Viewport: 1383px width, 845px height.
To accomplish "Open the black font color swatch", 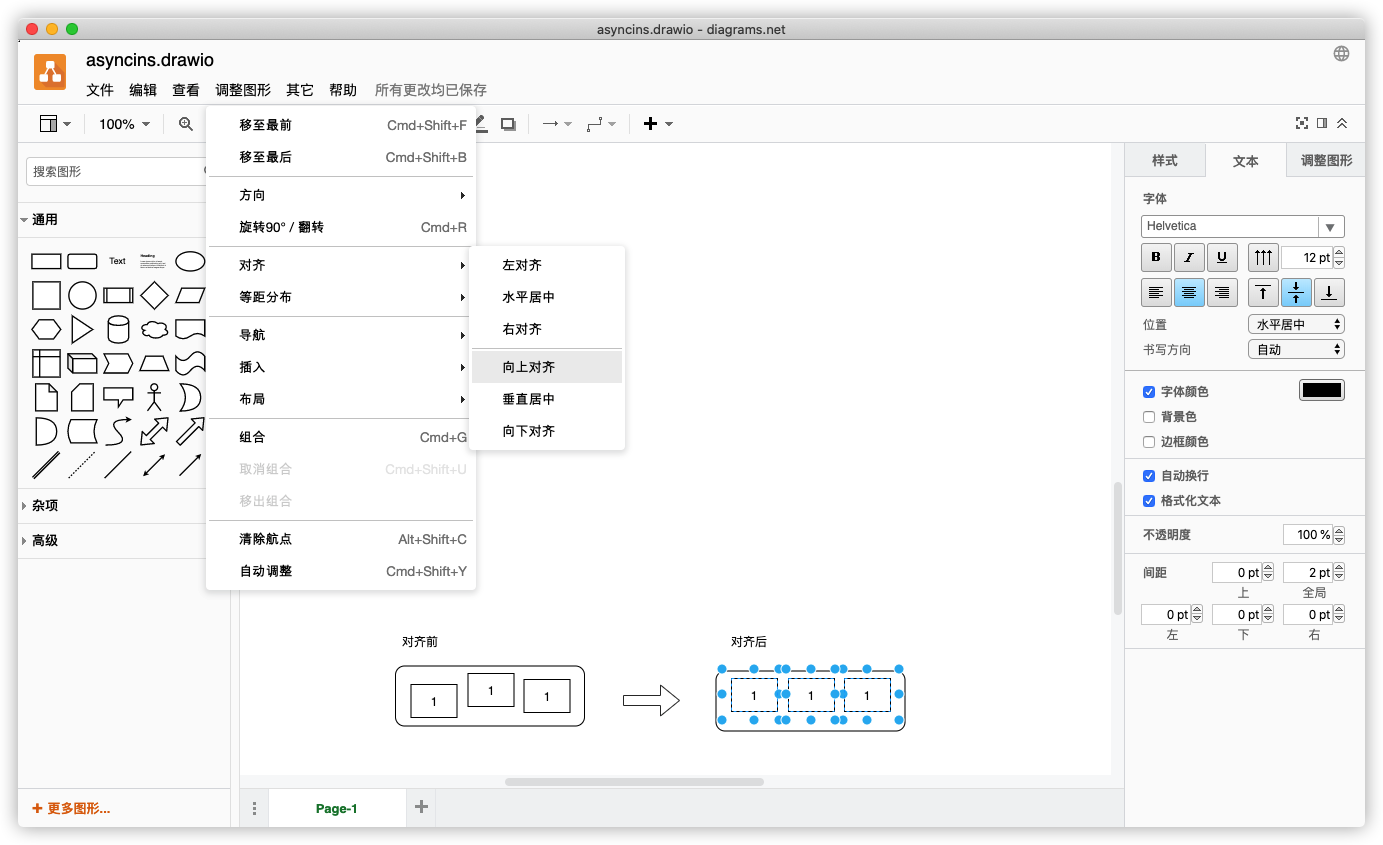I will click(1321, 391).
